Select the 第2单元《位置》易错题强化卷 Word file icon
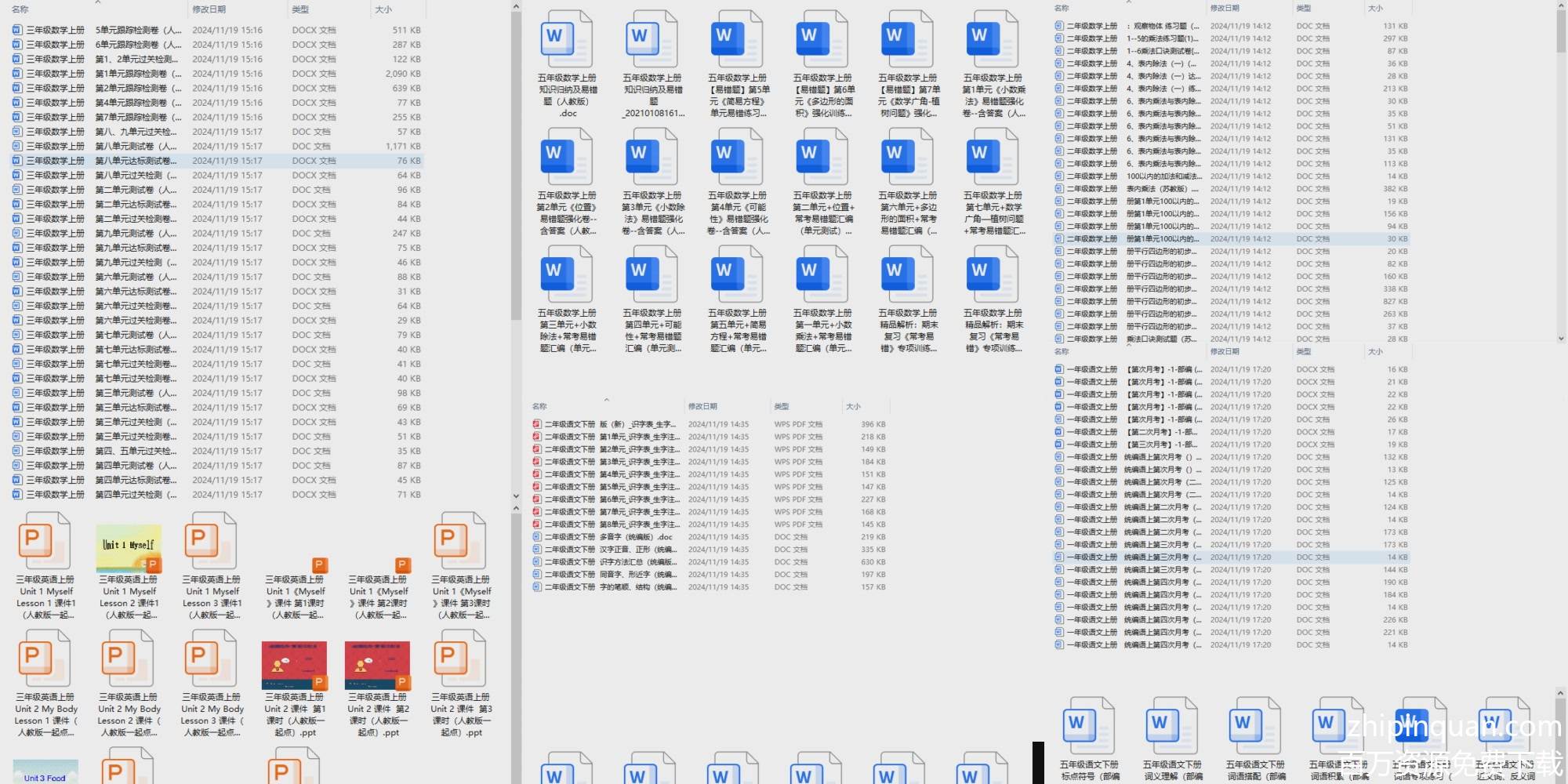Image resolution: width=1568 pixels, height=784 pixels. pyautogui.click(x=566, y=157)
